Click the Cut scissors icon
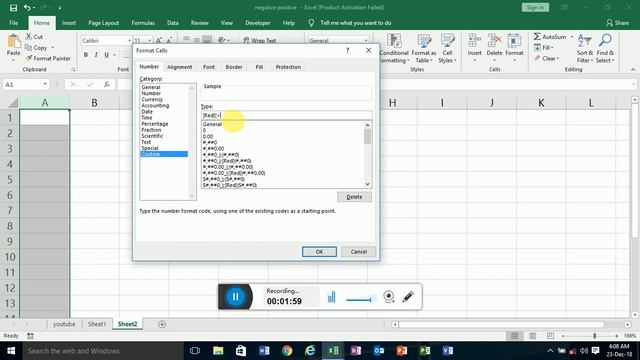The width and height of the screenshot is (640, 360). pos(29,37)
